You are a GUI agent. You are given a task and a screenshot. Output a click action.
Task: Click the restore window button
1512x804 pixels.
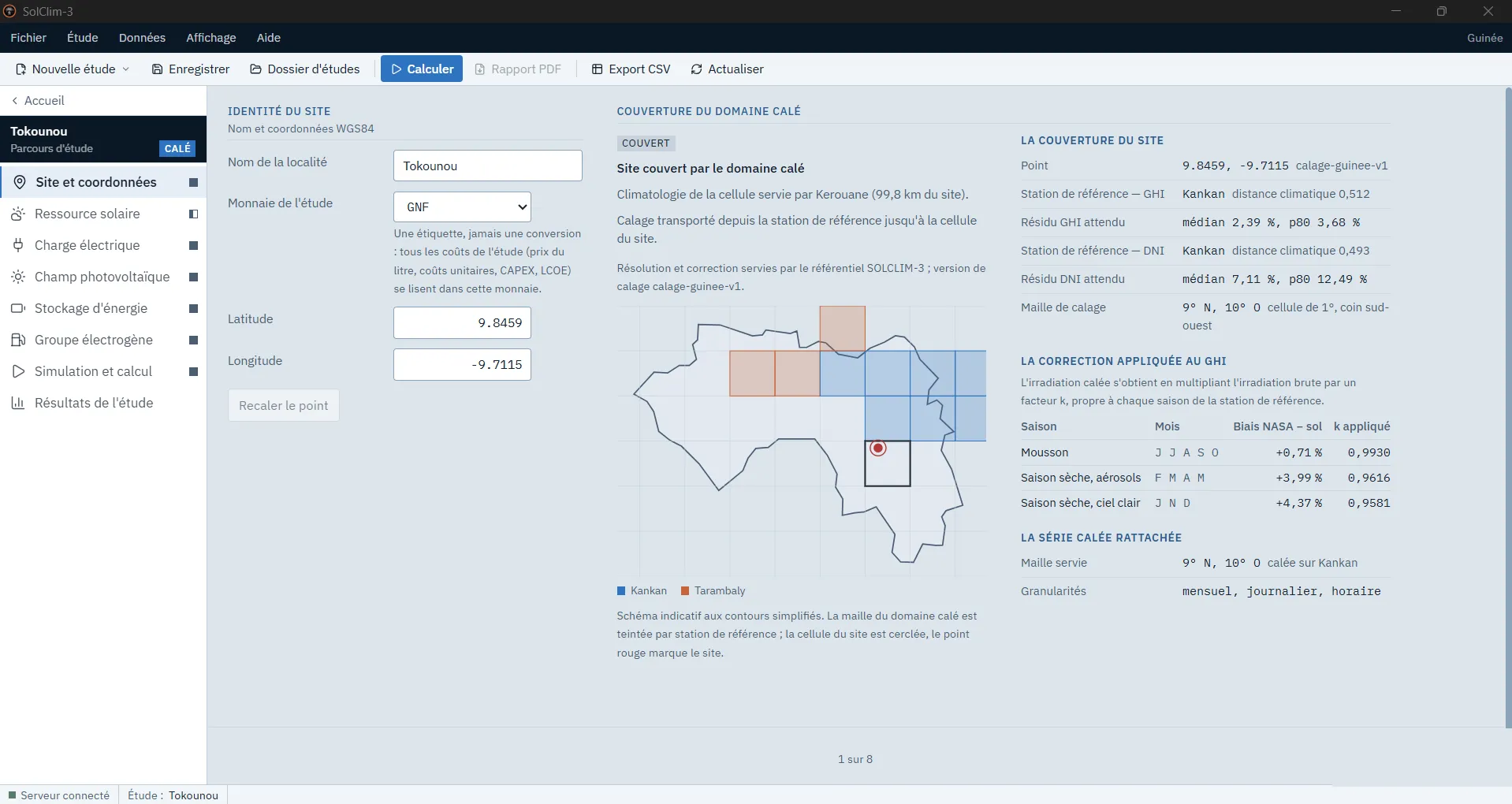[x=1441, y=11]
